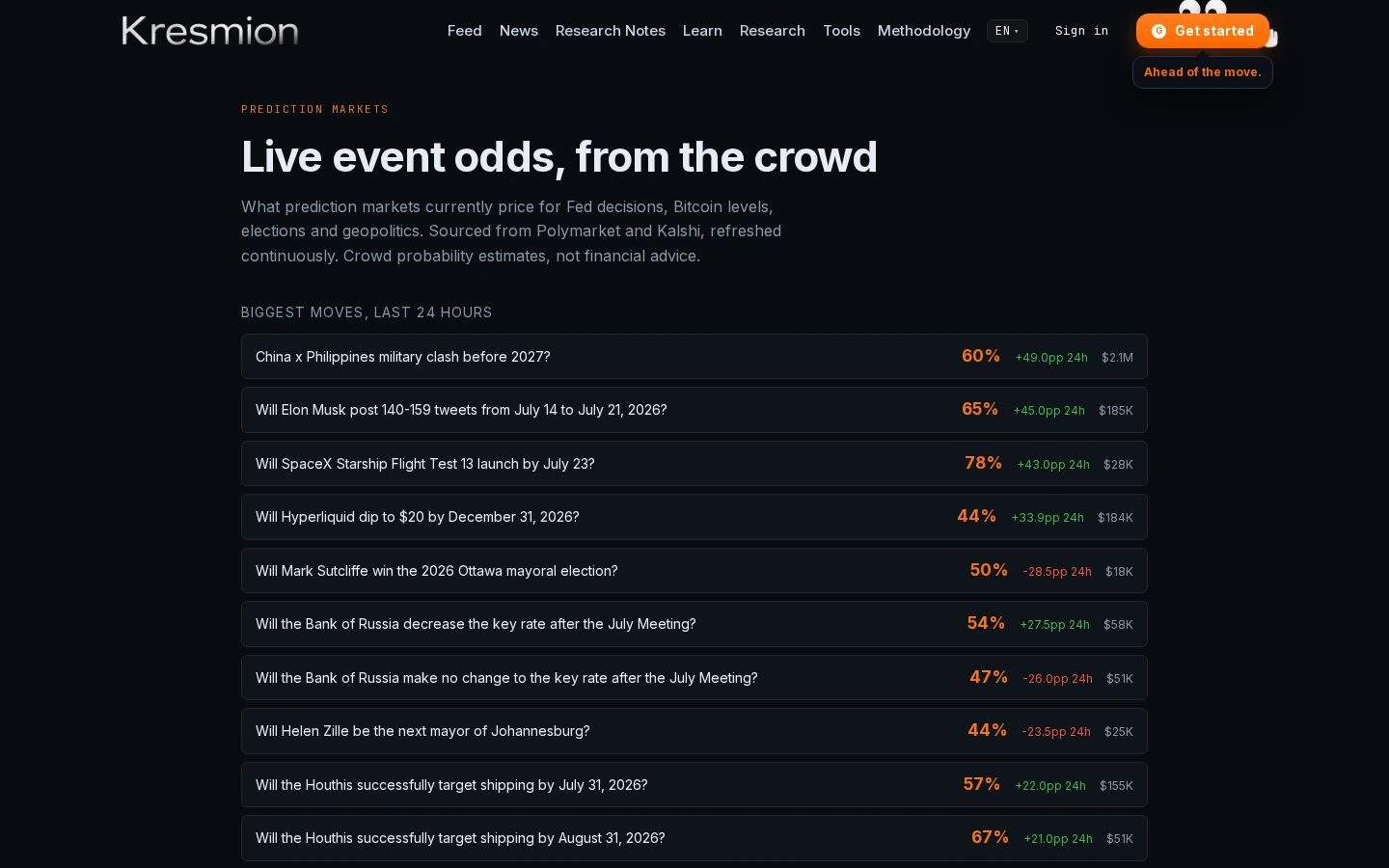
Task: Click the Sign in link
Action: [1081, 31]
